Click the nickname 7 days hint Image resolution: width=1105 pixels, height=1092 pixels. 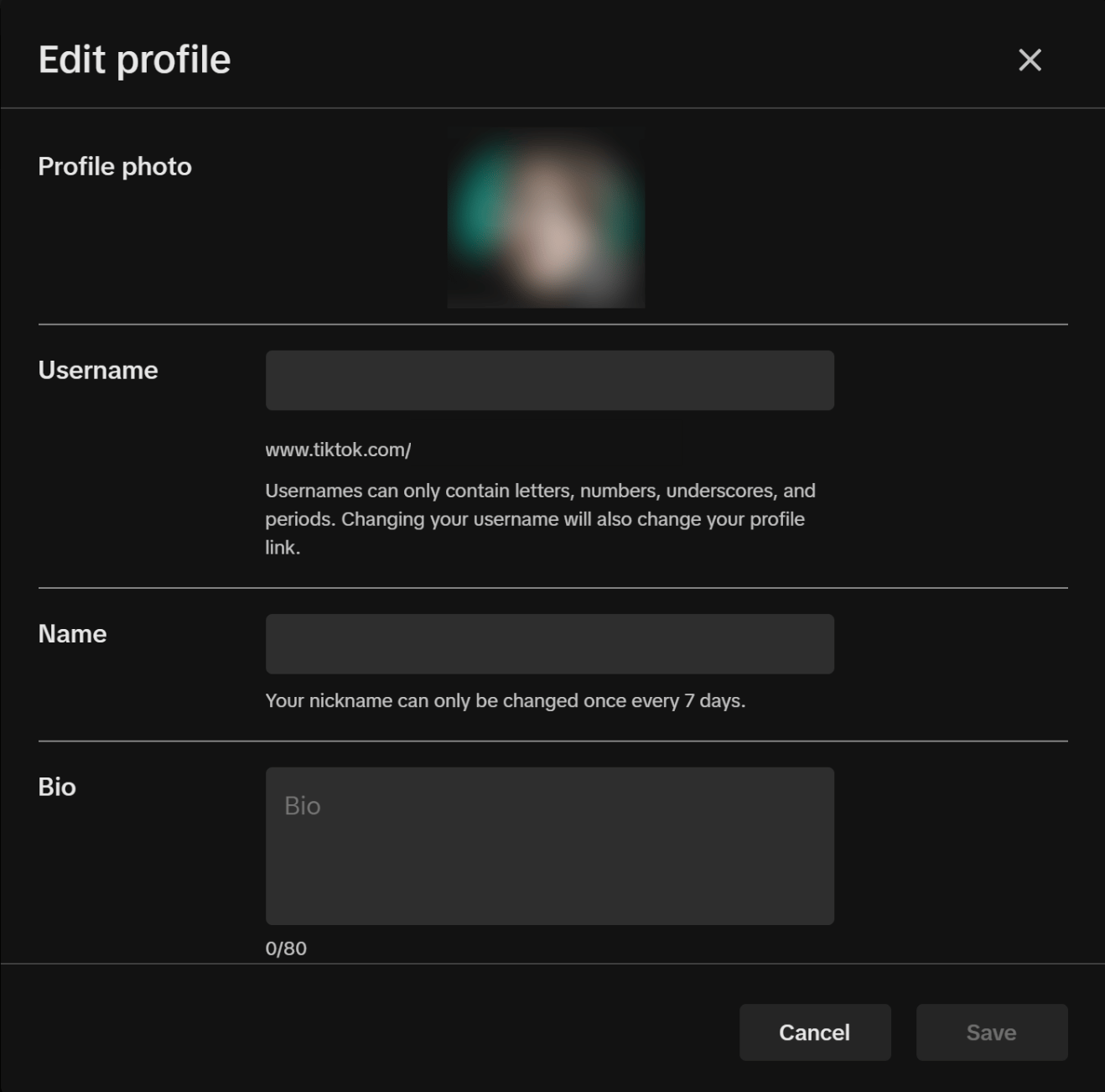[505, 701]
